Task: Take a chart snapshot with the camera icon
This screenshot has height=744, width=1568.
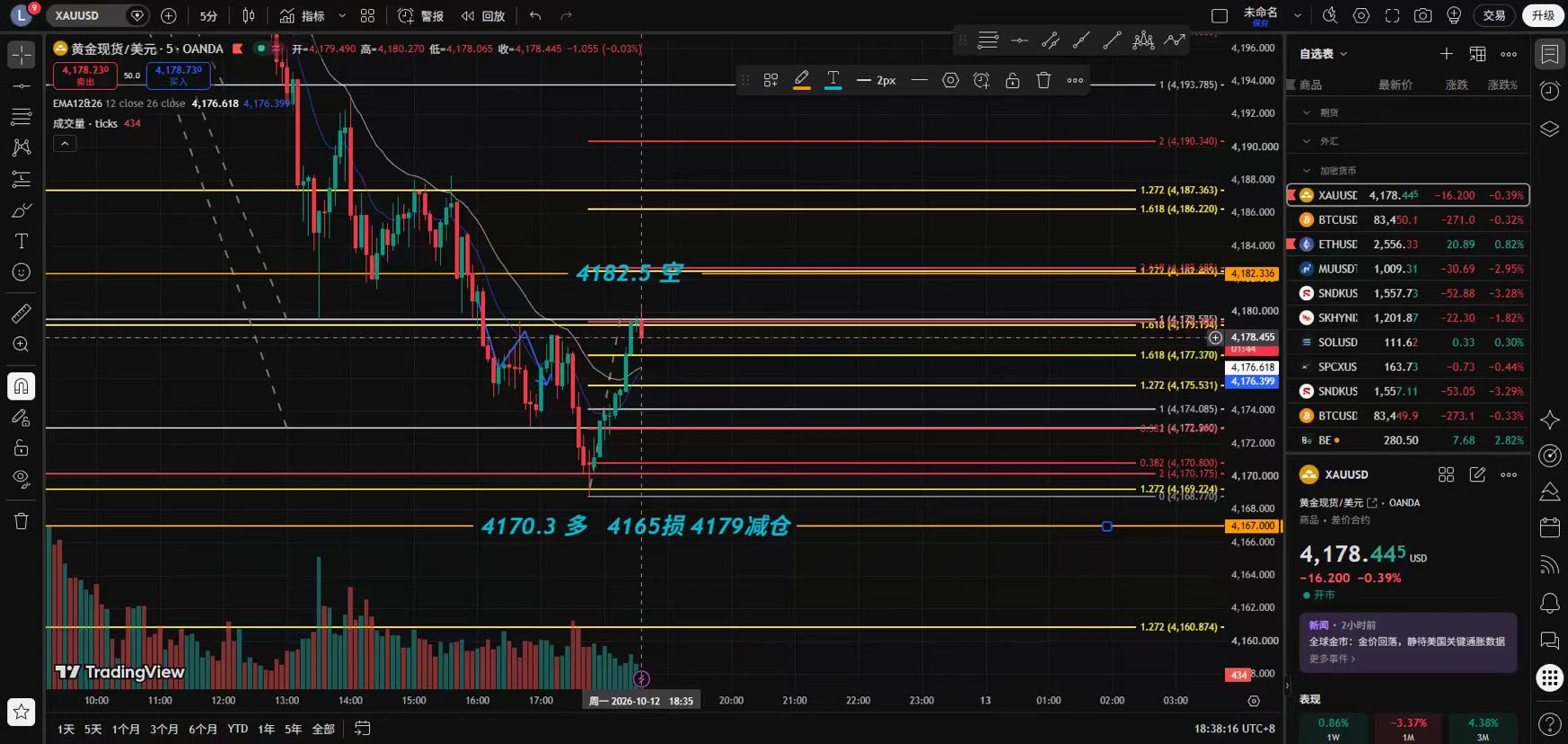Action: 1423,15
